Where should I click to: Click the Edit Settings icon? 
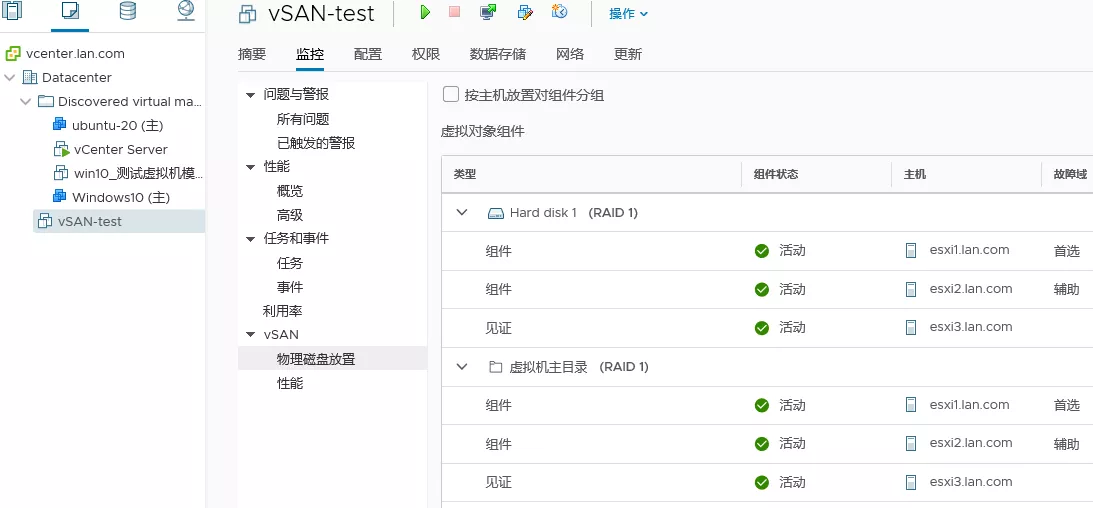pyautogui.click(x=524, y=13)
